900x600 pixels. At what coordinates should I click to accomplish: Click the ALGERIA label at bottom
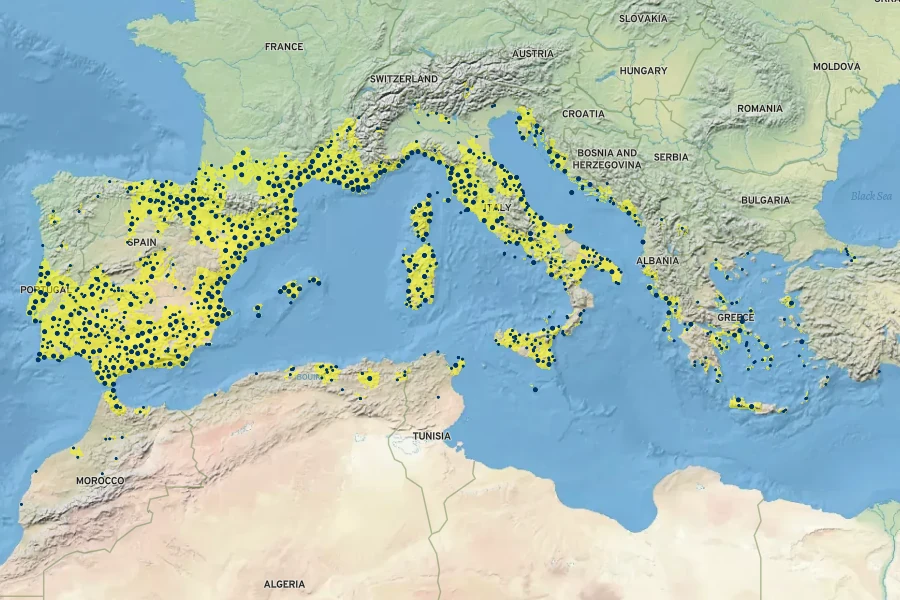click(284, 583)
